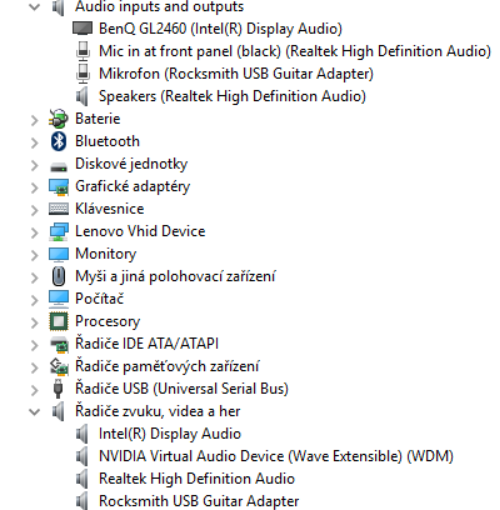Expand the Řadiče USB category
This screenshot has width=500, height=510.
[x=34, y=390]
